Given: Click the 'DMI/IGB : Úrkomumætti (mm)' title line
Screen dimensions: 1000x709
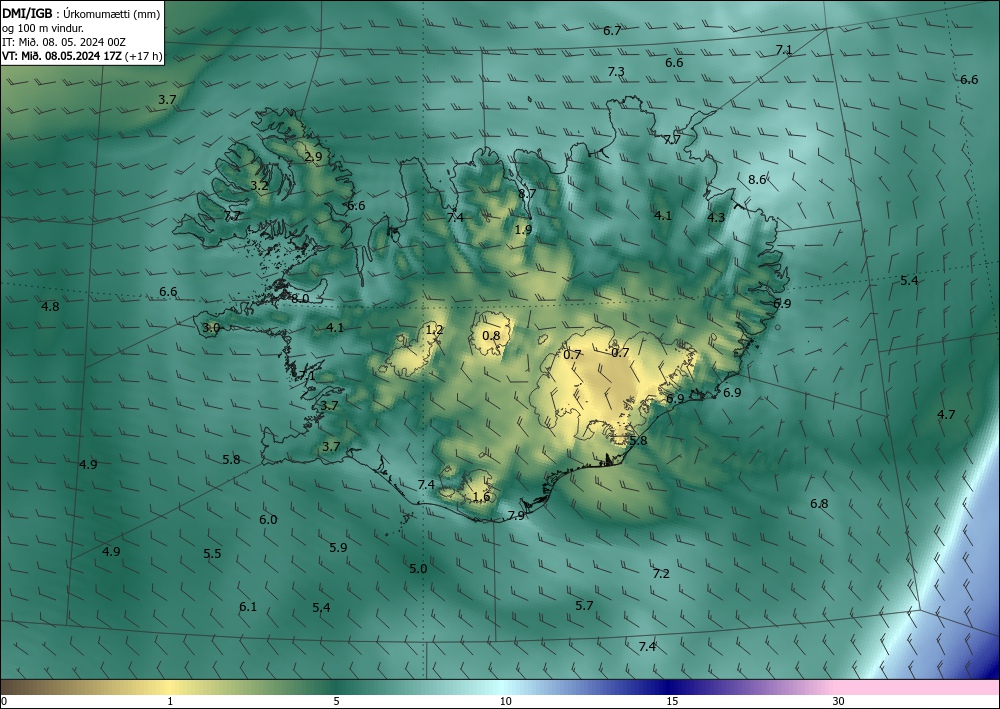Looking at the screenshot, I should (80, 13).
